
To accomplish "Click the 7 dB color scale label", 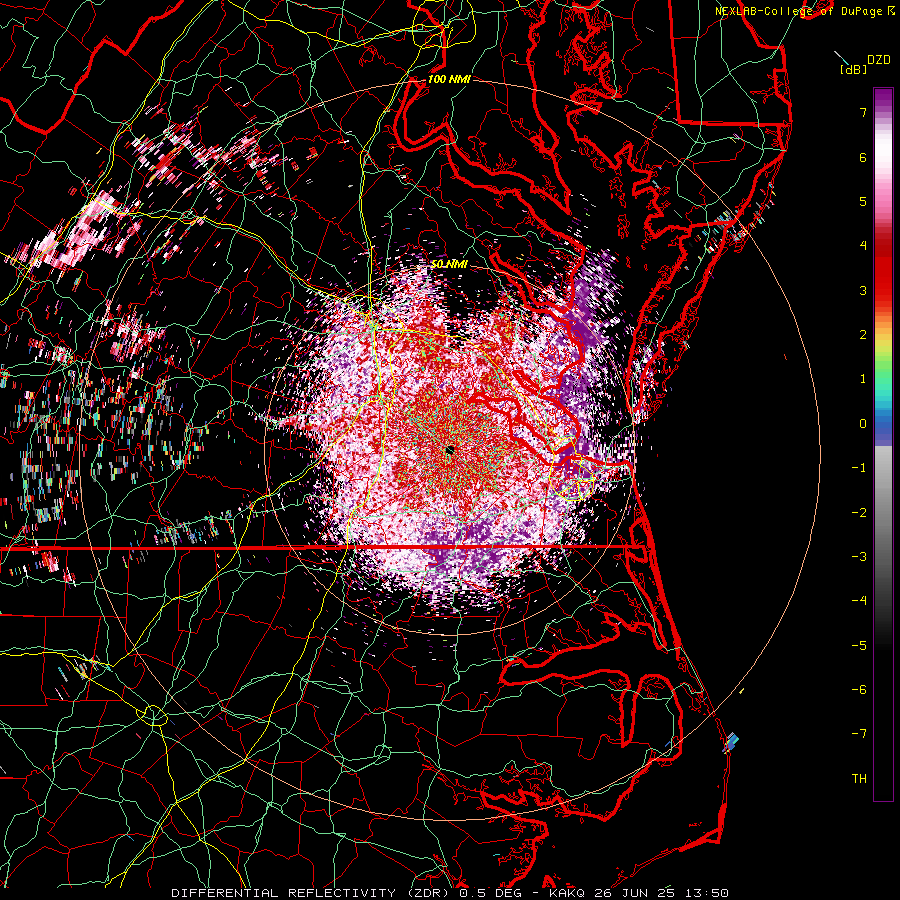I will 863,112.
